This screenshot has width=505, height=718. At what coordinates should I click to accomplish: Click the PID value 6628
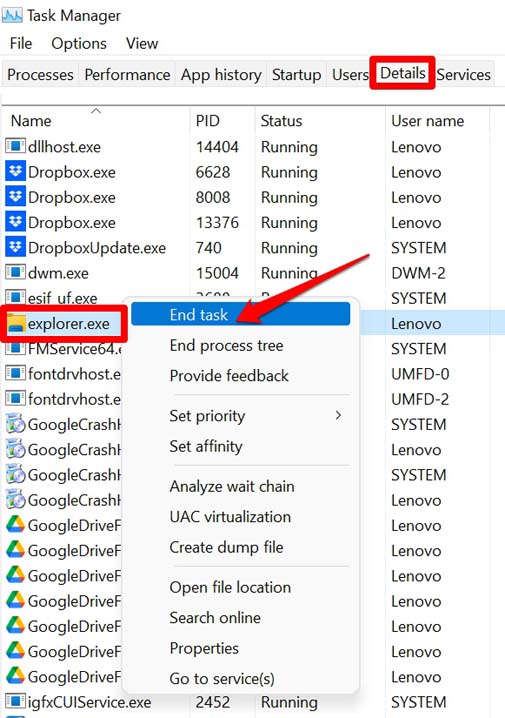point(213,172)
